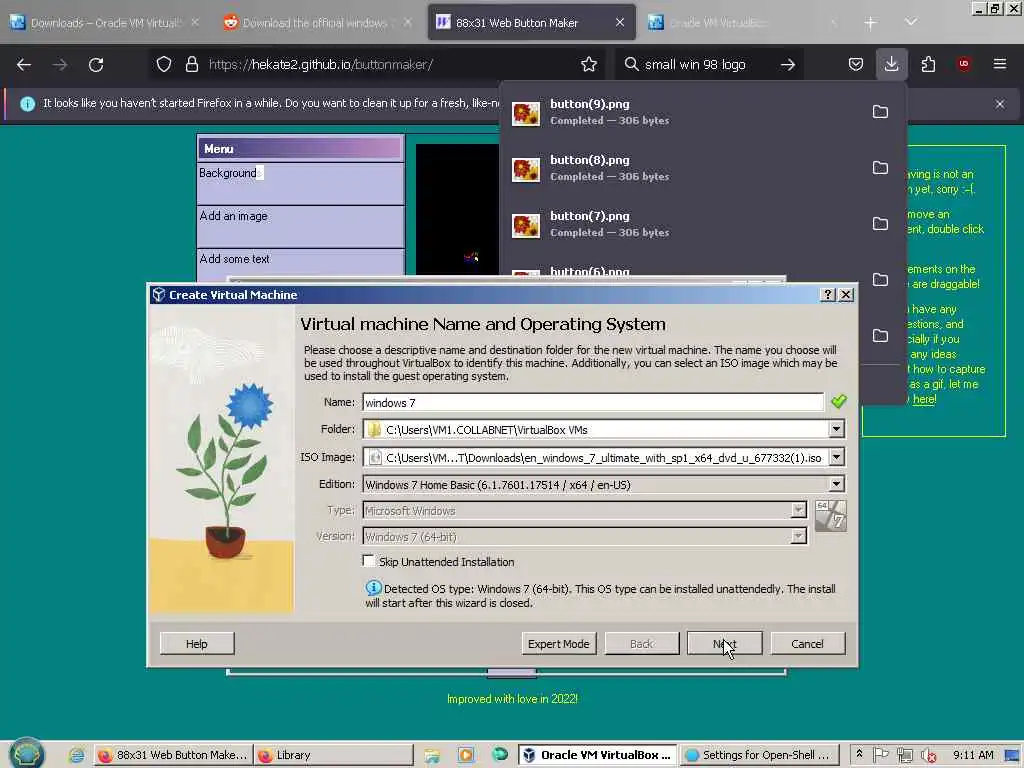Show hidden tray icons arrow
The width and height of the screenshot is (1024, 768).
click(859, 754)
